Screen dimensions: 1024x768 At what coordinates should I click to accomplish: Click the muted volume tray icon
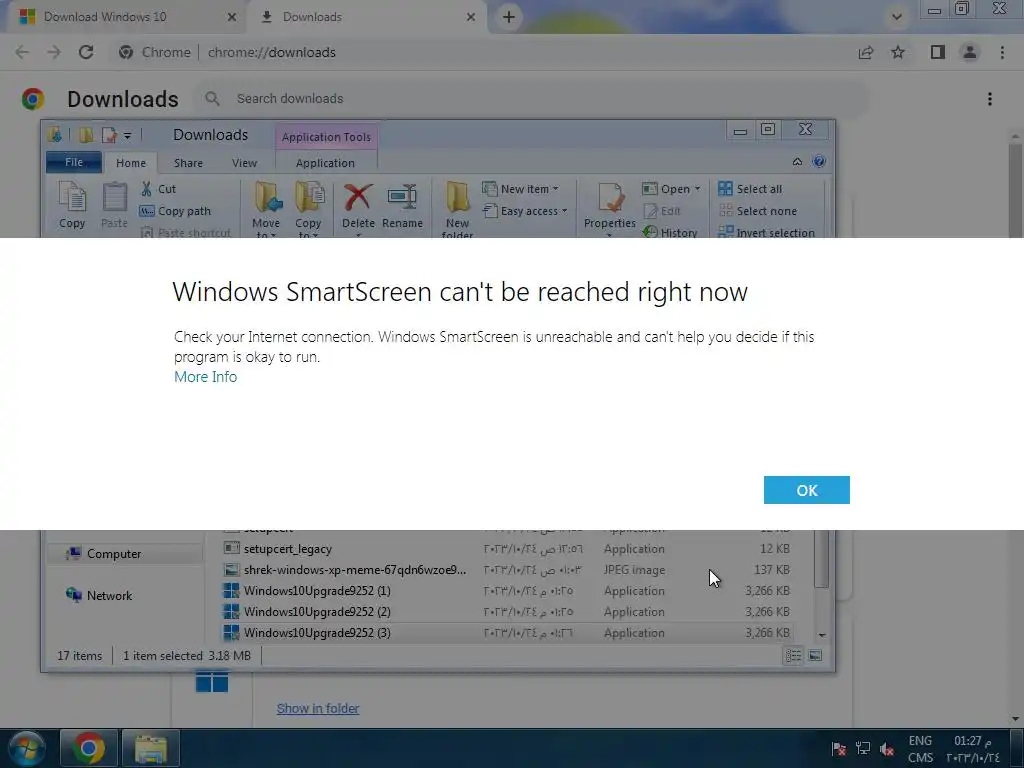click(x=887, y=749)
